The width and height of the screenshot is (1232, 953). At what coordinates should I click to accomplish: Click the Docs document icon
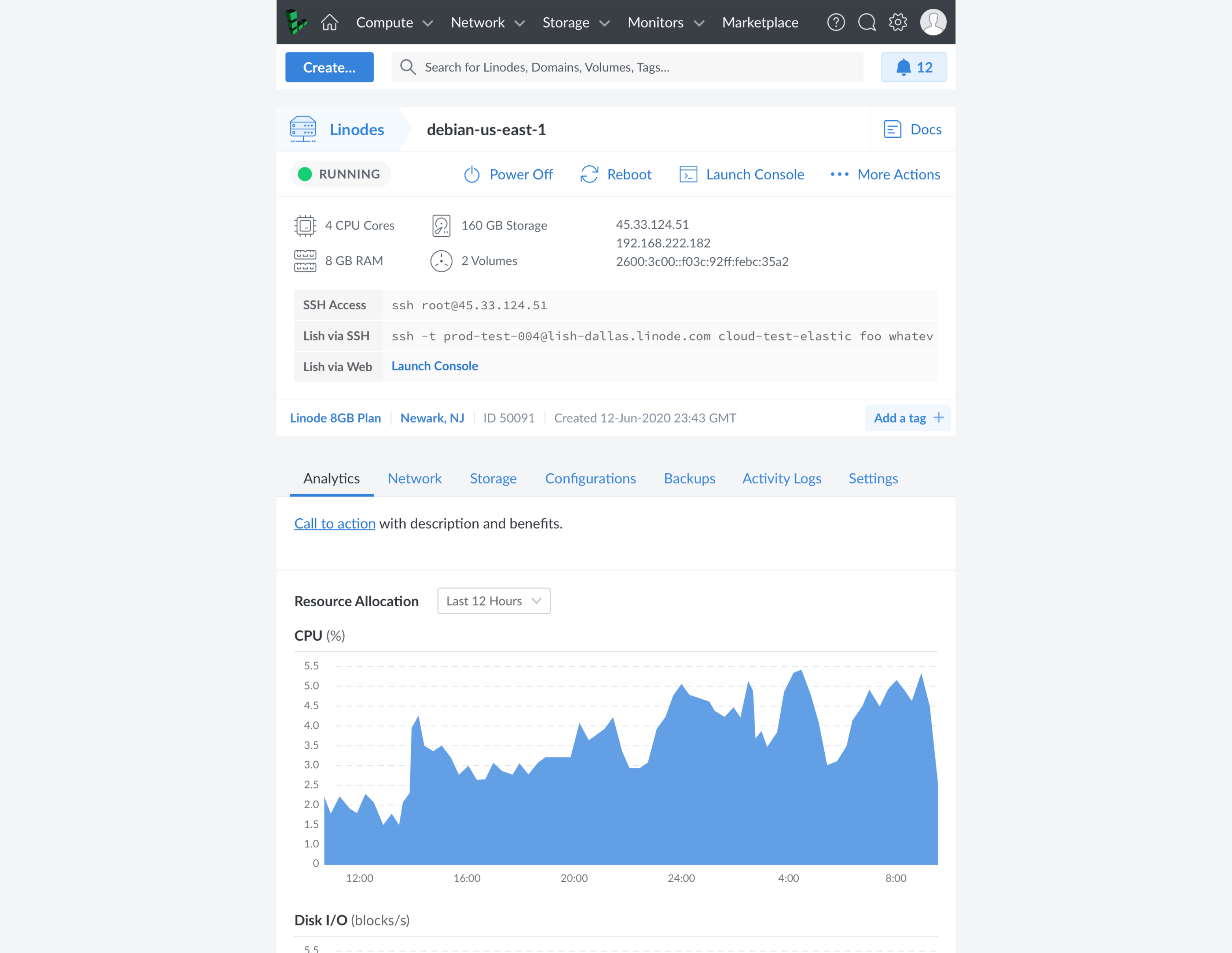[892, 129]
